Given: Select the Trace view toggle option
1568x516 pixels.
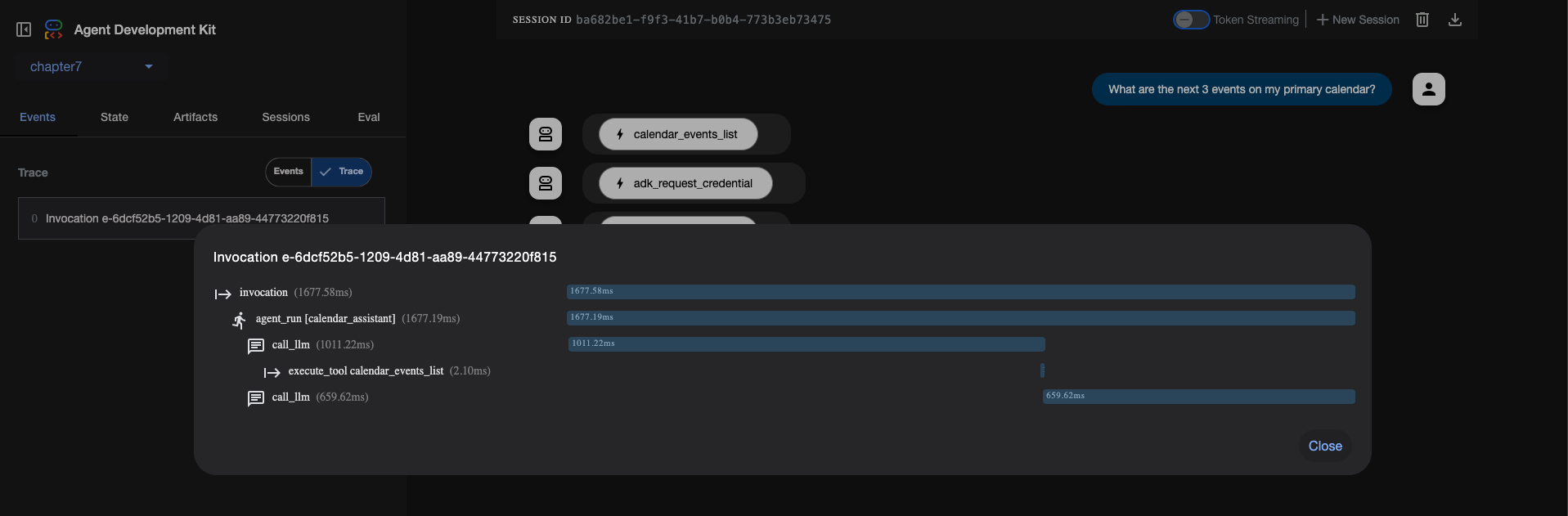Looking at the screenshot, I should coord(342,172).
